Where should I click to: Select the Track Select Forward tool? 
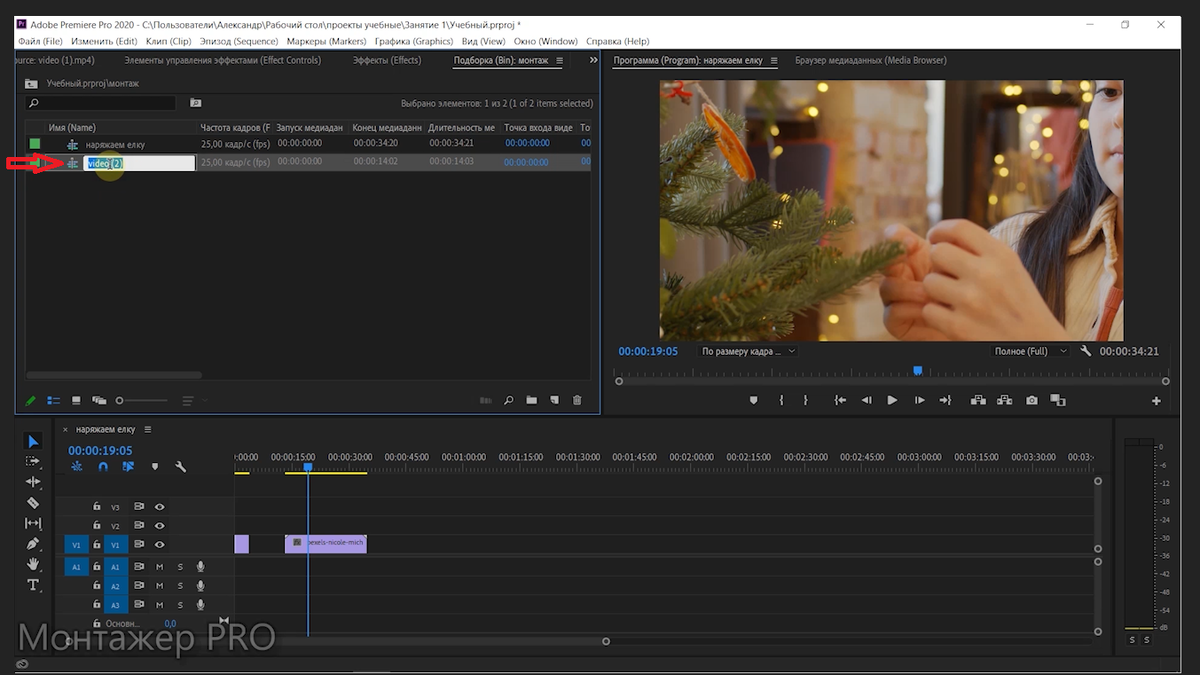click(x=33, y=461)
